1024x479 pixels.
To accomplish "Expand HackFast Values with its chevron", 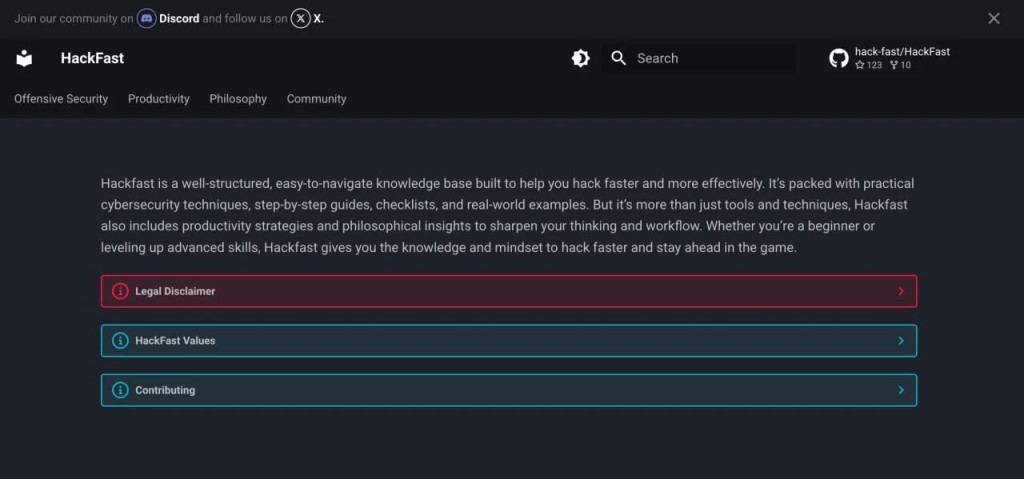I will click(901, 340).
